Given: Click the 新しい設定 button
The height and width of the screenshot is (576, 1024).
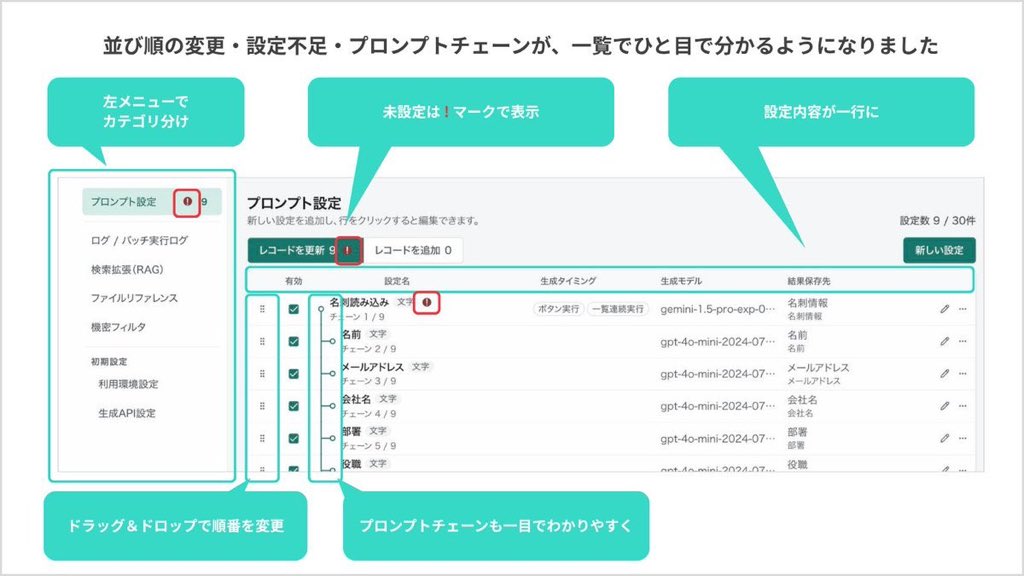Looking at the screenshot, I should 939,250.
